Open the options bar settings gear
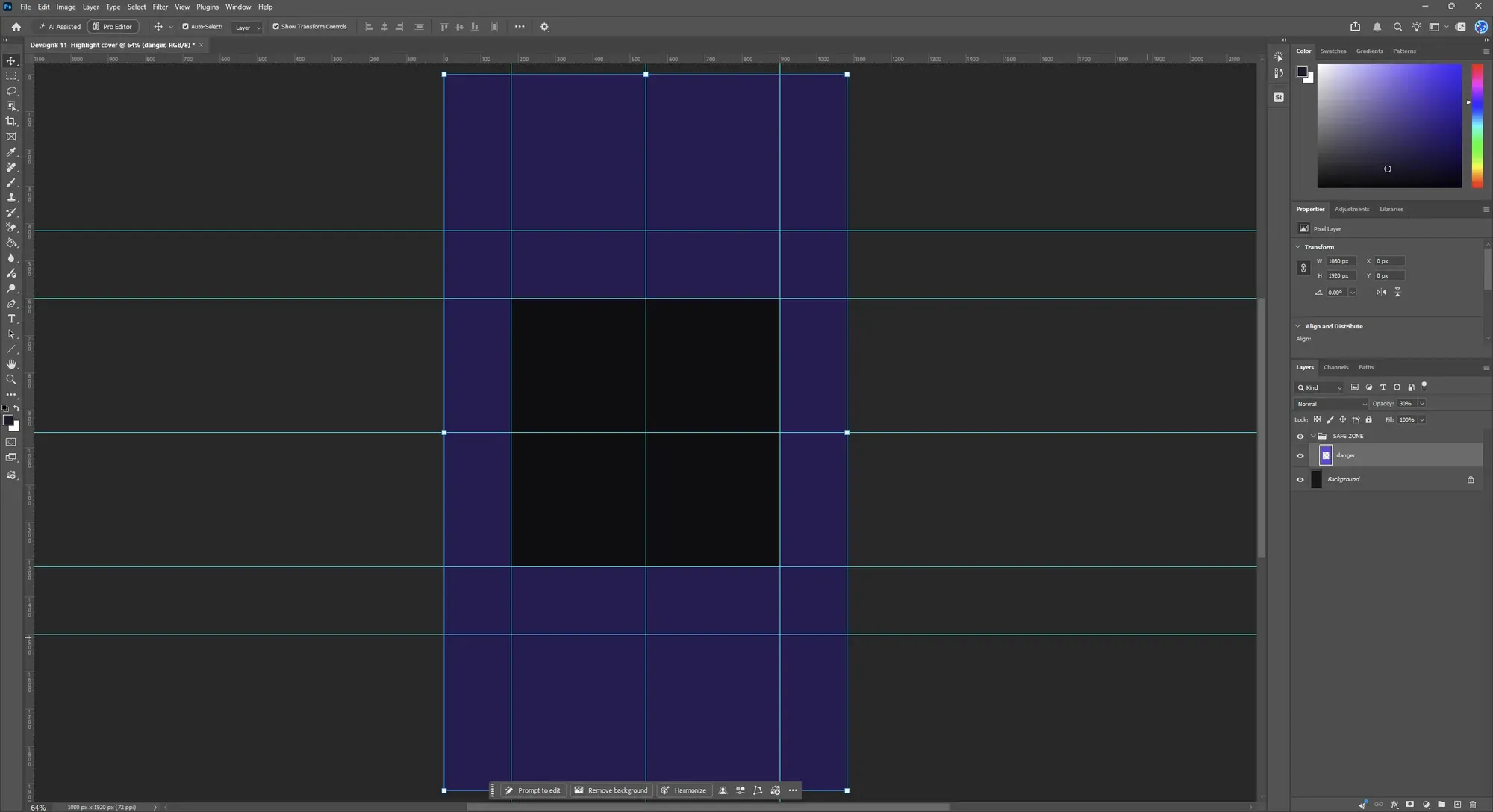Screen dimensions: 1493x812 click(x=545, y=27)
